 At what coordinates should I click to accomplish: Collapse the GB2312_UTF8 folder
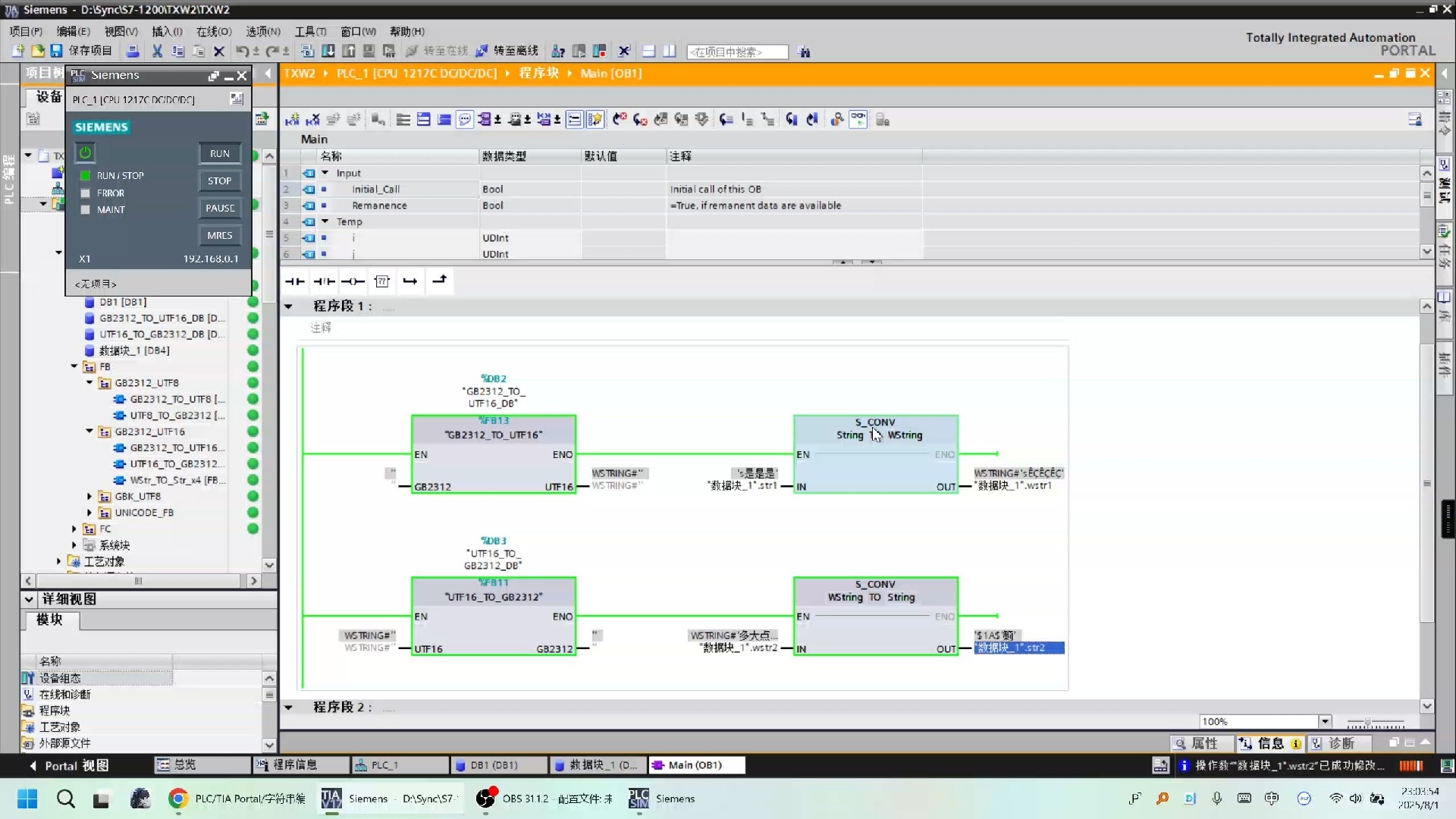(89, 383)
